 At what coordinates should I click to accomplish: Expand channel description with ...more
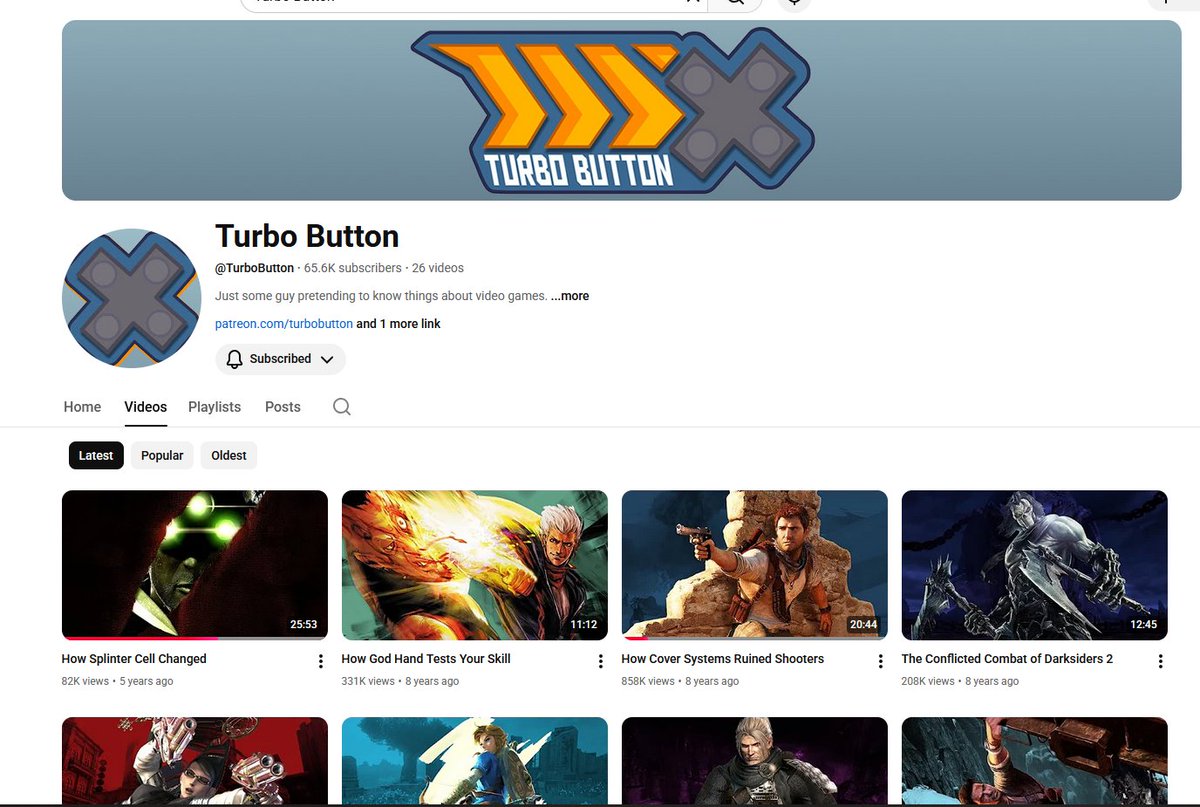coord(570,296)
